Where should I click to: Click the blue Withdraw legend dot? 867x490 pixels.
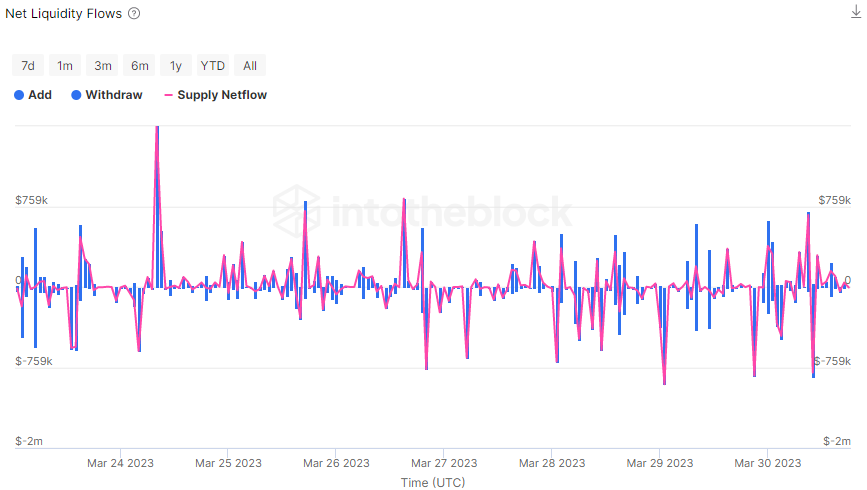76,95
